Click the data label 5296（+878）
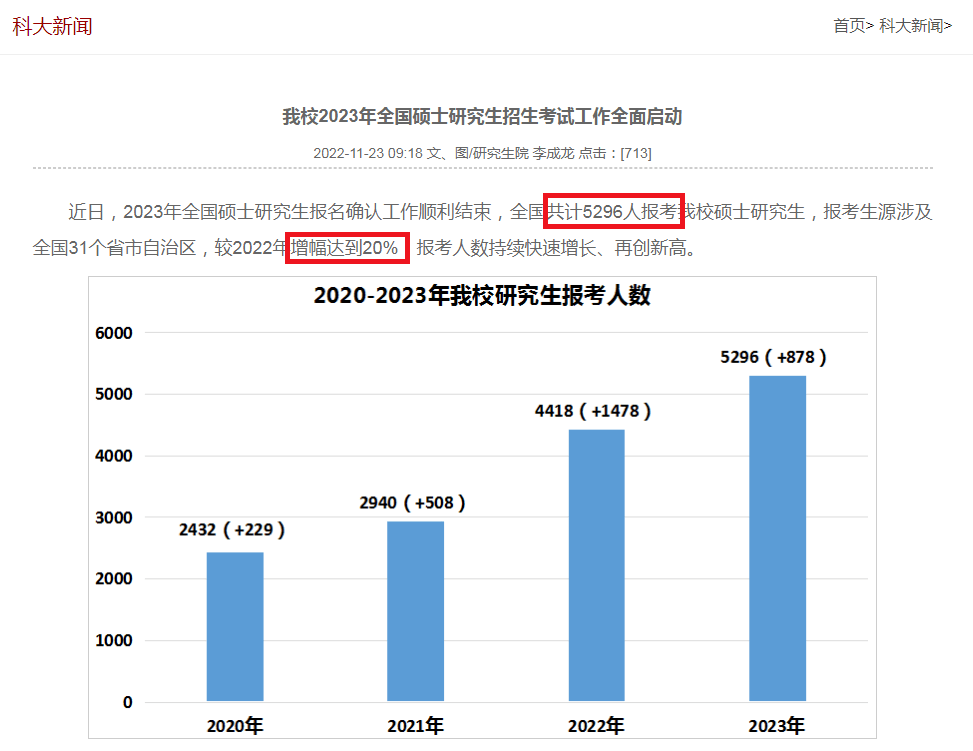This screenshot has height=751, width=973. (777, 355)
